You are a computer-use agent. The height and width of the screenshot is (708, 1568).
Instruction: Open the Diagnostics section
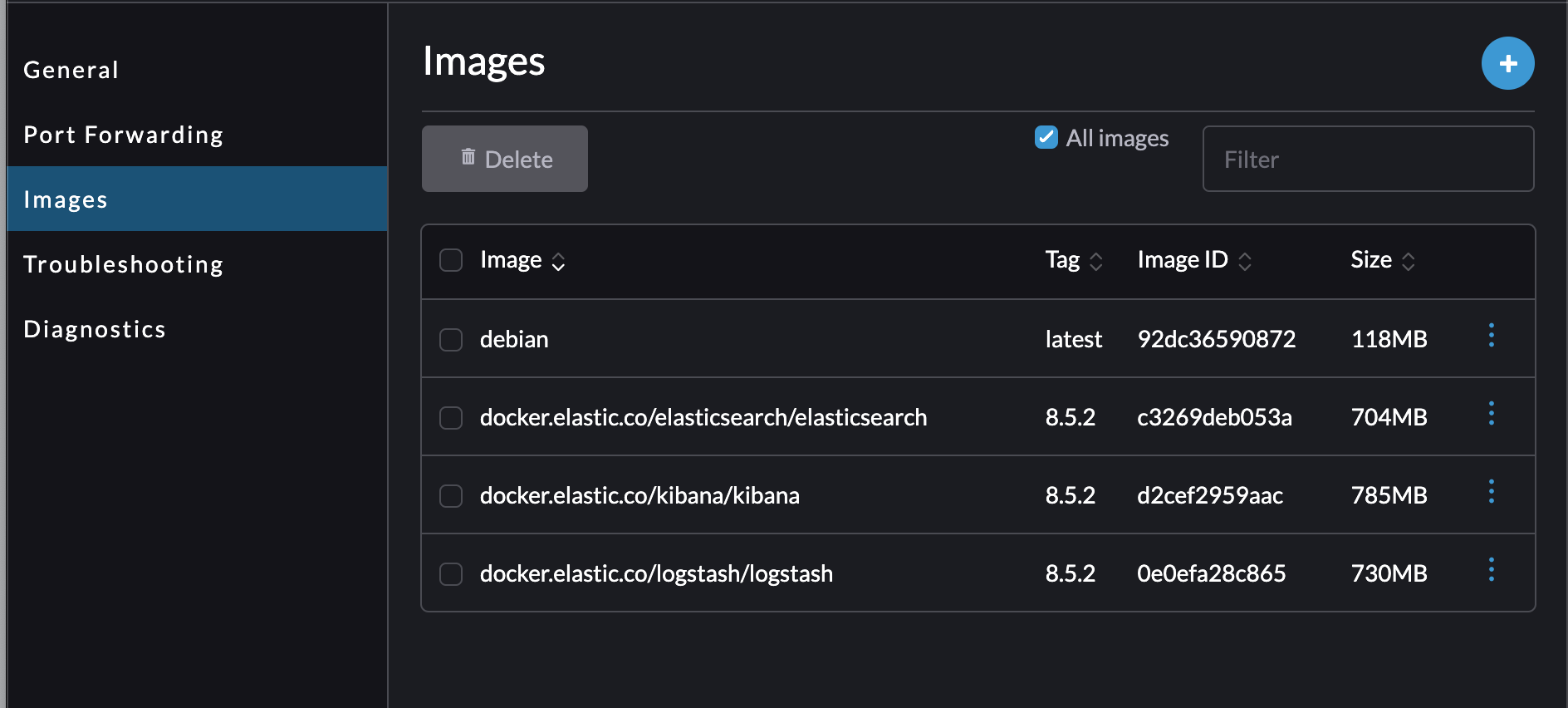pyautogui.click(x=197, y=329)
